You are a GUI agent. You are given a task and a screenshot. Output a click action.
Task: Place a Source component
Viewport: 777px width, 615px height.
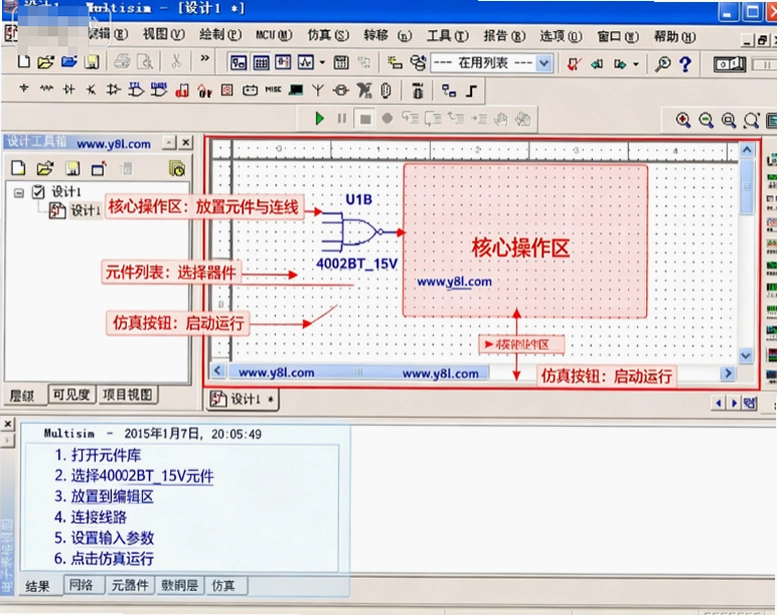pos(23,89)
